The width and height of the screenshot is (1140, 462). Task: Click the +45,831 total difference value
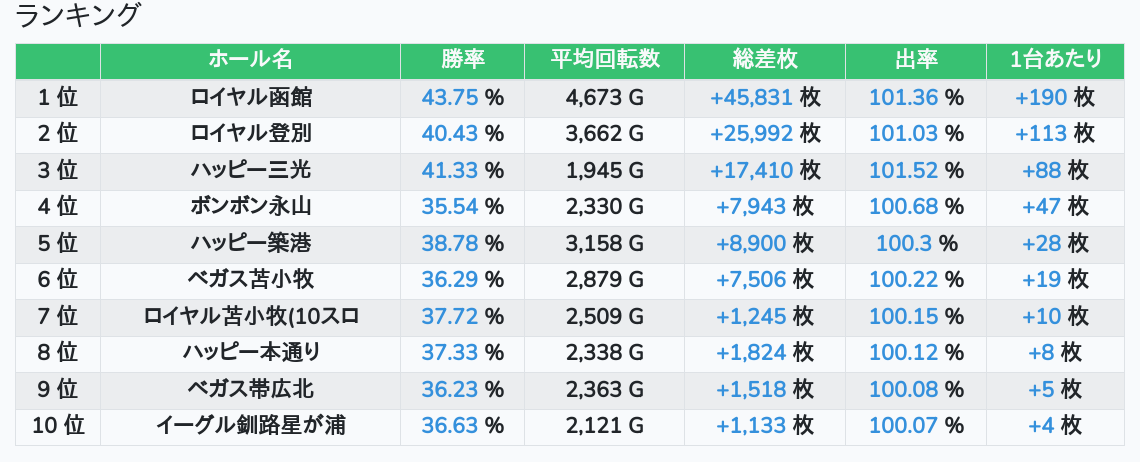point(751,97)
